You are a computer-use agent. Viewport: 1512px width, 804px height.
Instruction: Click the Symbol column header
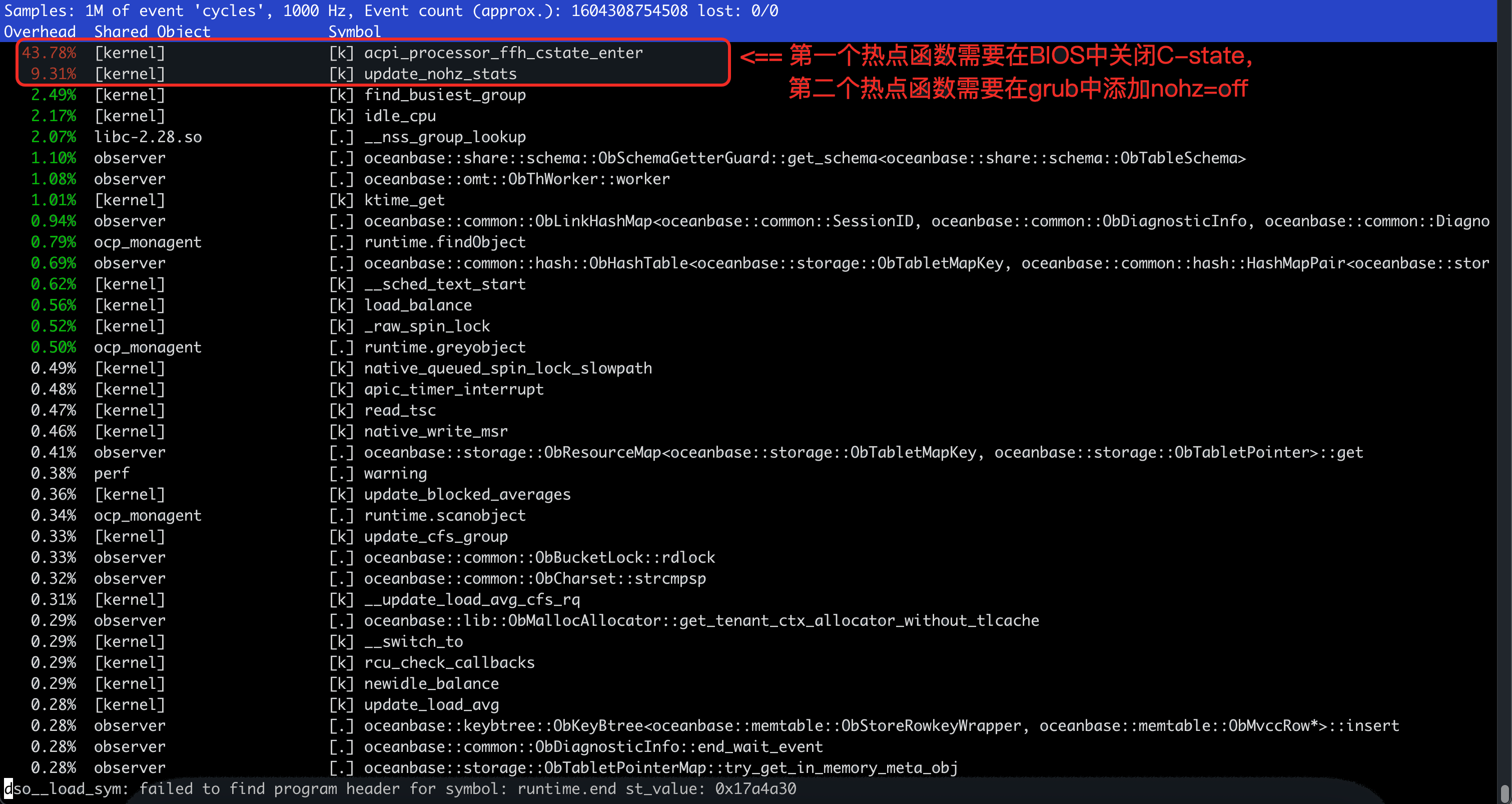(x=355, y=32)
